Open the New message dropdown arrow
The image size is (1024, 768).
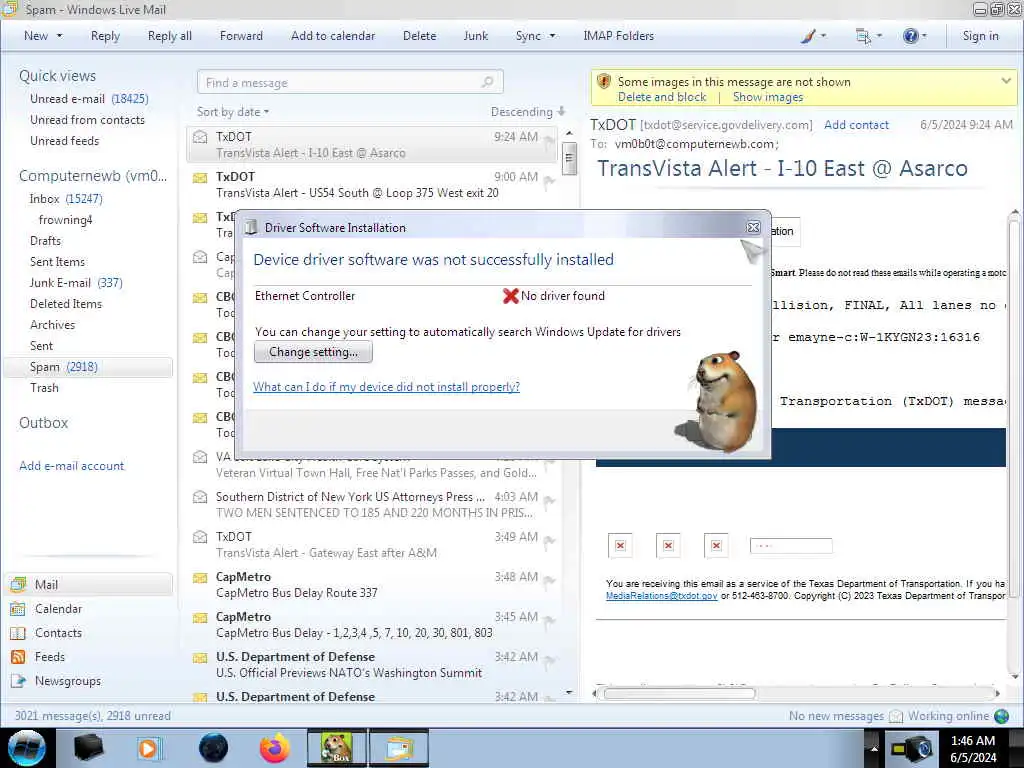click(x=59, y=36)
